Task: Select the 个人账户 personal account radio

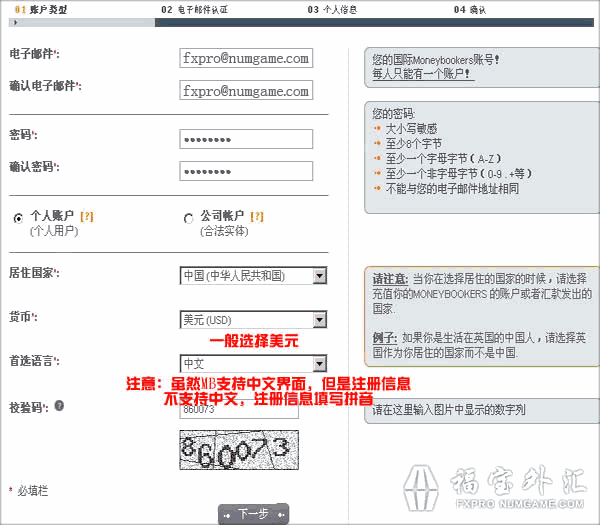Action: 18,218
